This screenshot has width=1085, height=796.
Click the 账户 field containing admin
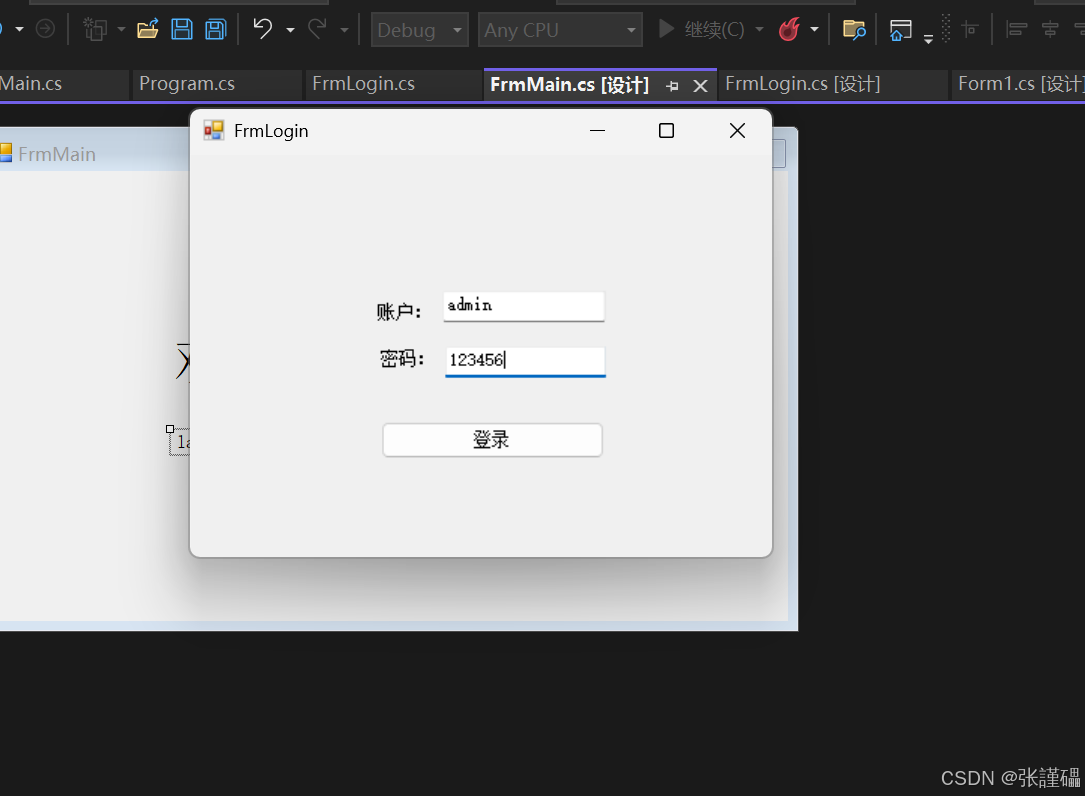point(524,306)
